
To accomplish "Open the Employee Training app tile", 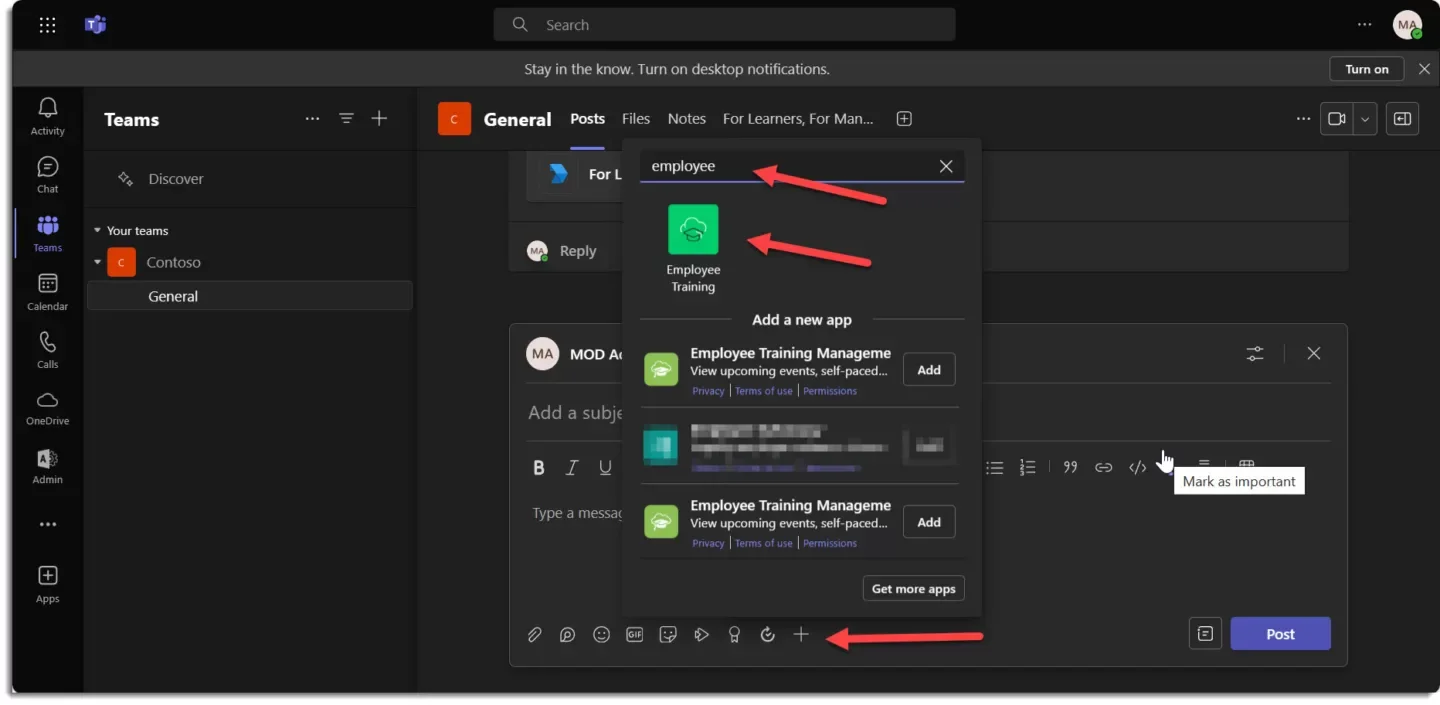I will (693, 248).
